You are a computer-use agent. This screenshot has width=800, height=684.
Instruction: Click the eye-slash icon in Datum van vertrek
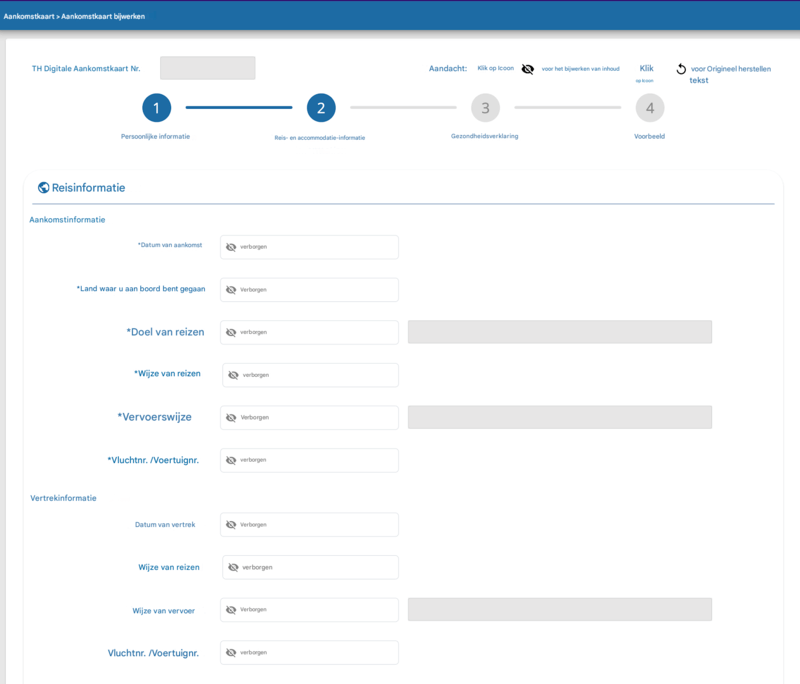click(x=231, y=525)
